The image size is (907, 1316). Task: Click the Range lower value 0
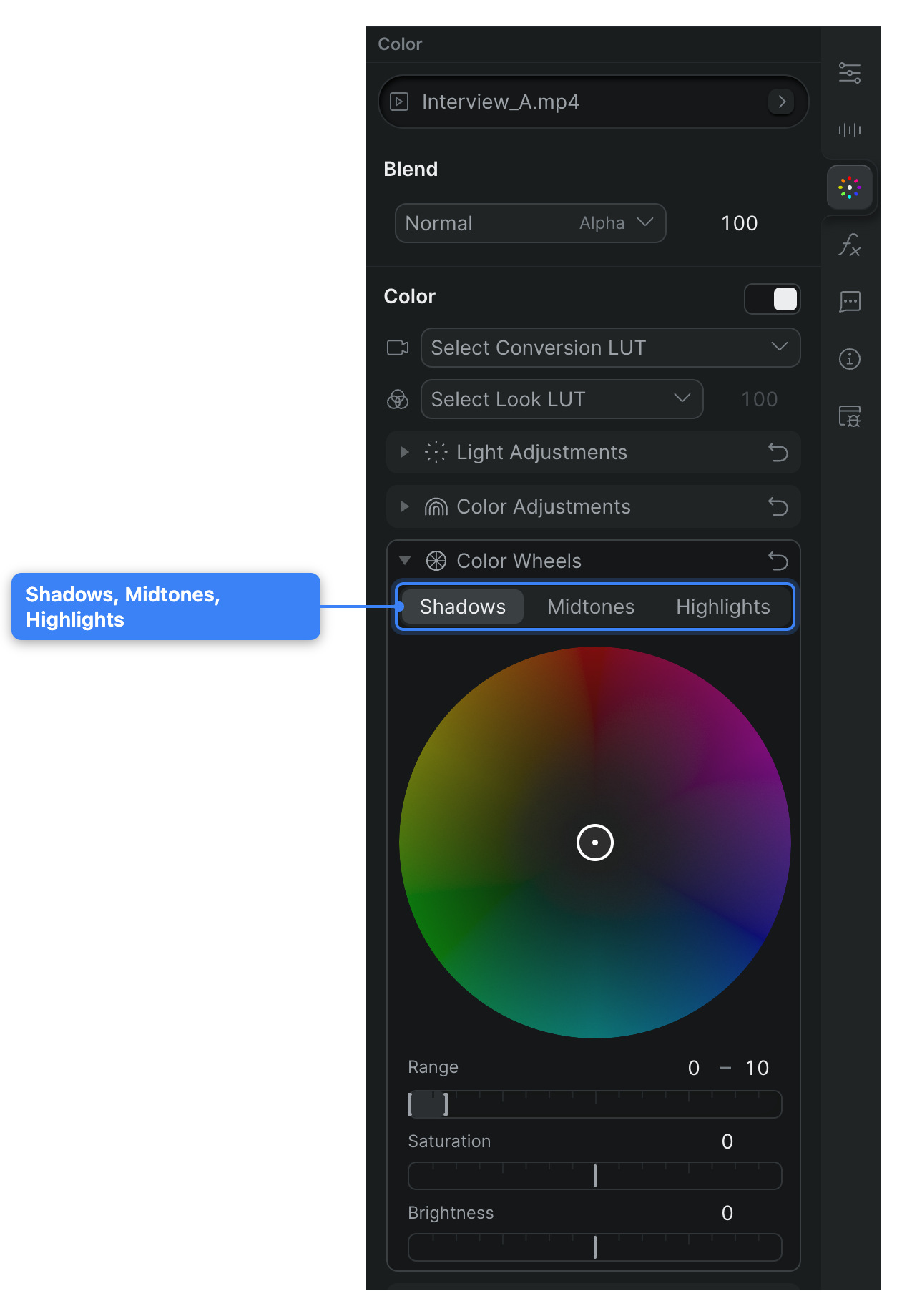694,1068
